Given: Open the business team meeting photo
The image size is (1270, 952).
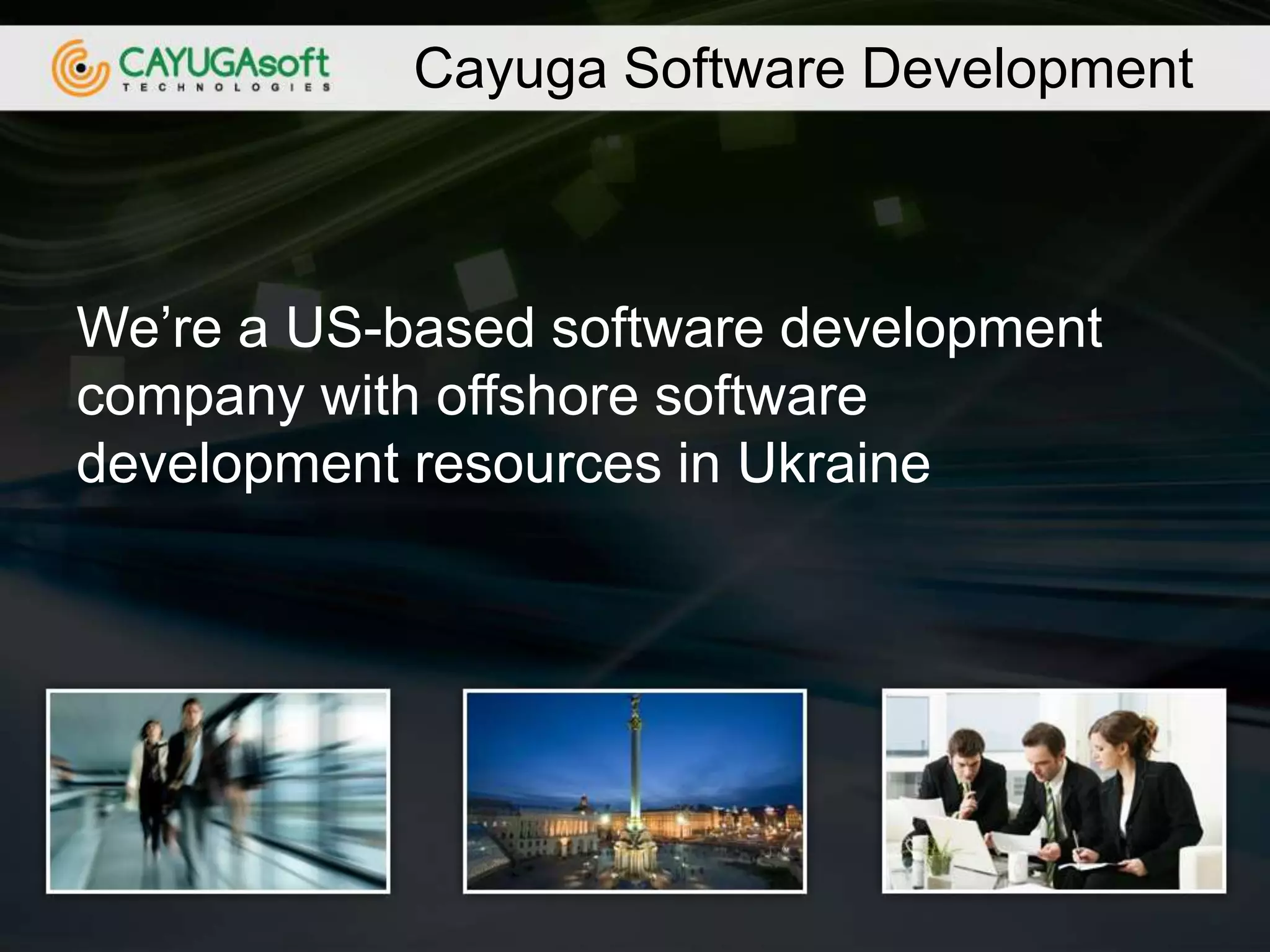Looking at the screenshot, I should [1054, 791].
